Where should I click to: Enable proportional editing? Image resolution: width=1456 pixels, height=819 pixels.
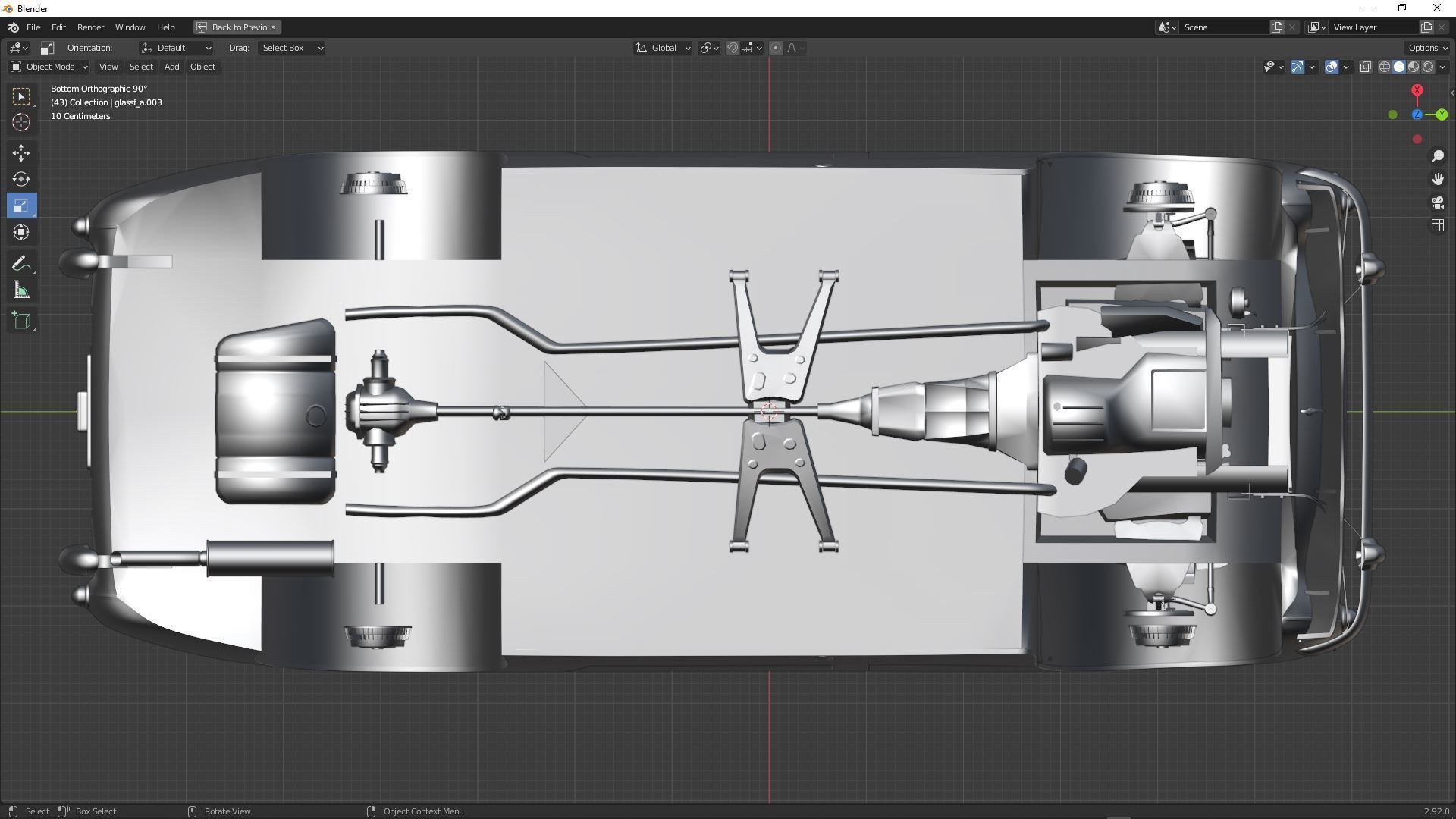[x=775, y=48]
